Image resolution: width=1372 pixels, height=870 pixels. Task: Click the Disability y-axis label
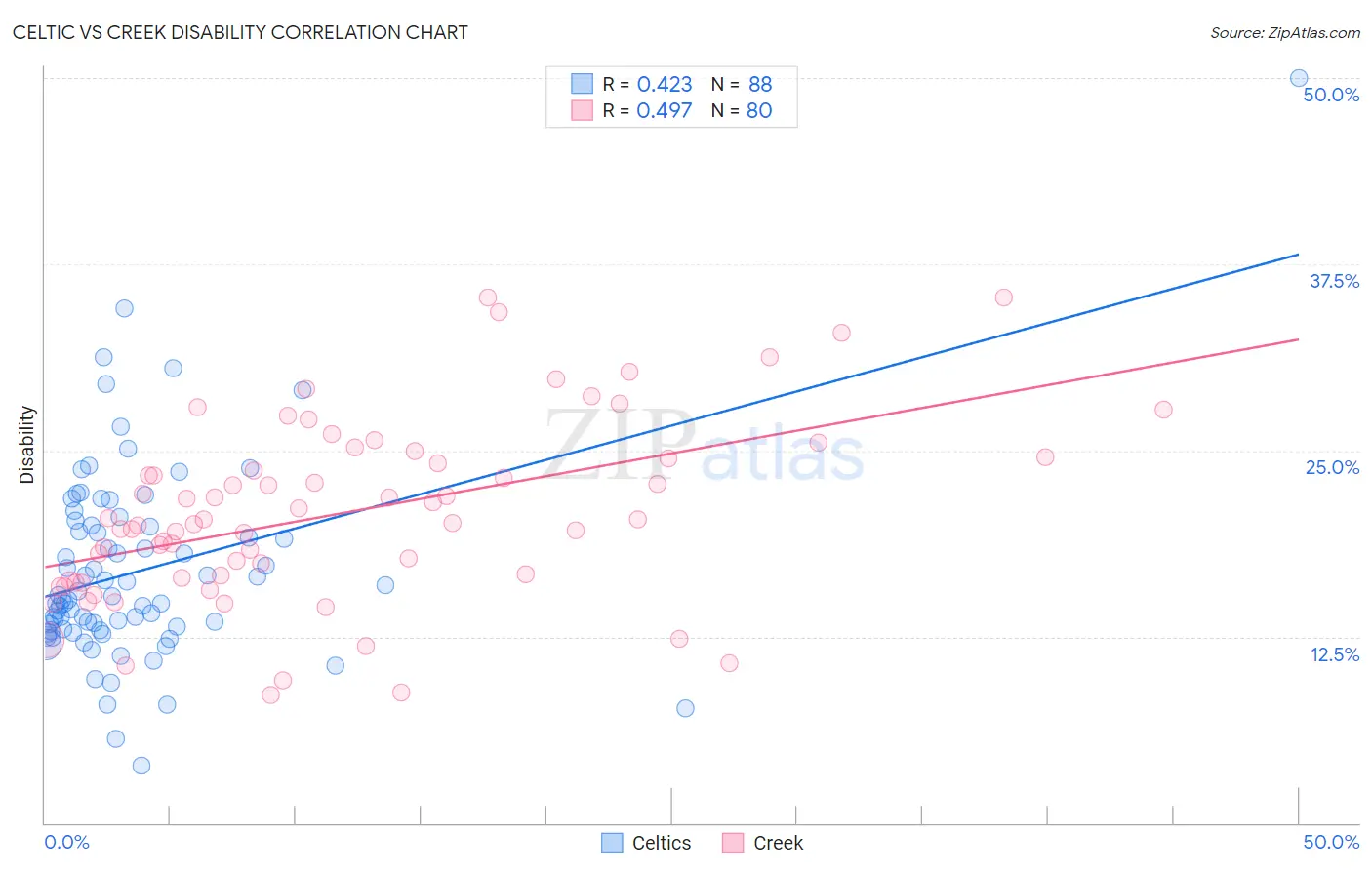27,445
